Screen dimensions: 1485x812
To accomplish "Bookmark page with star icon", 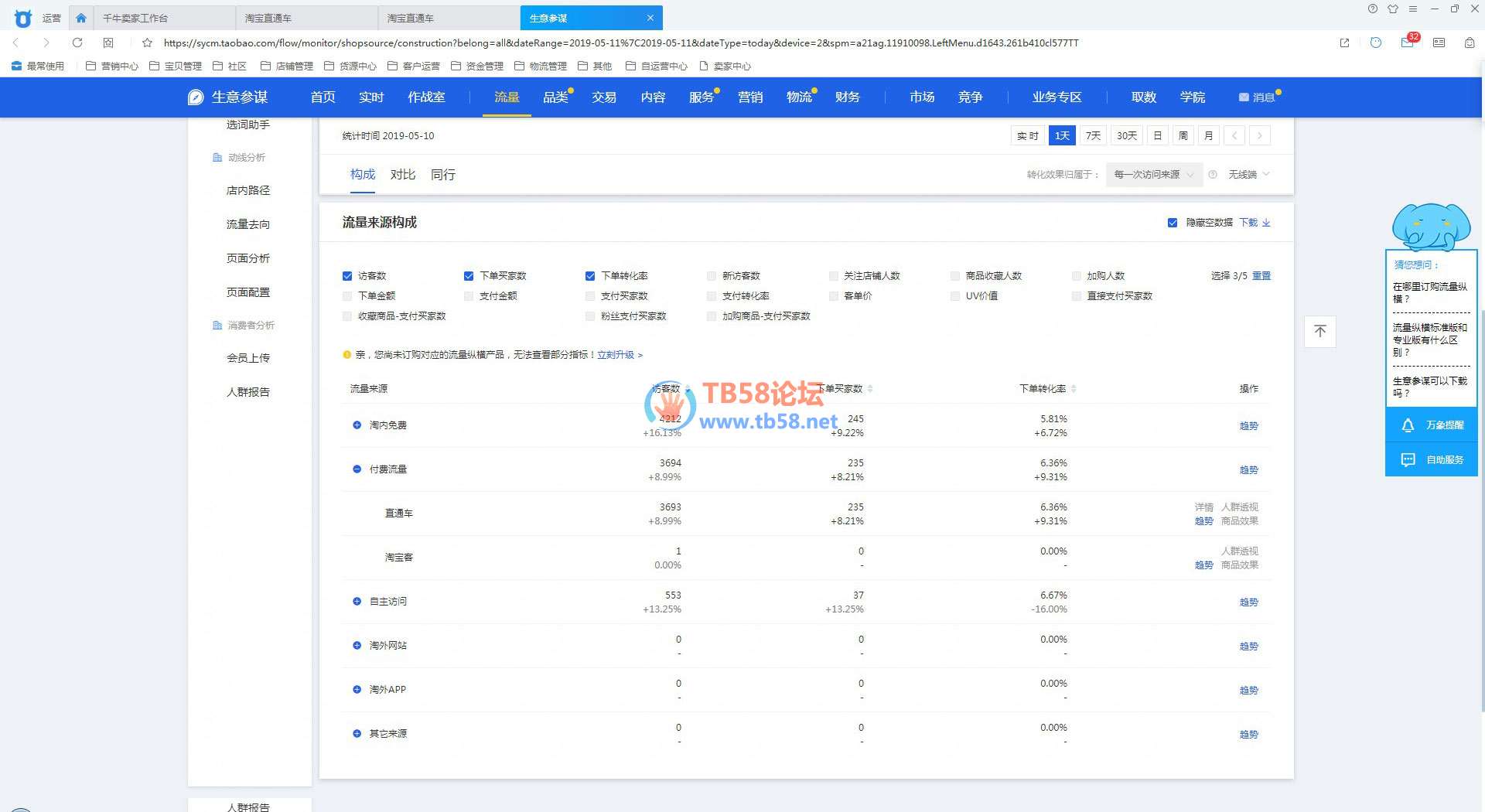I will tap(147, 43).
